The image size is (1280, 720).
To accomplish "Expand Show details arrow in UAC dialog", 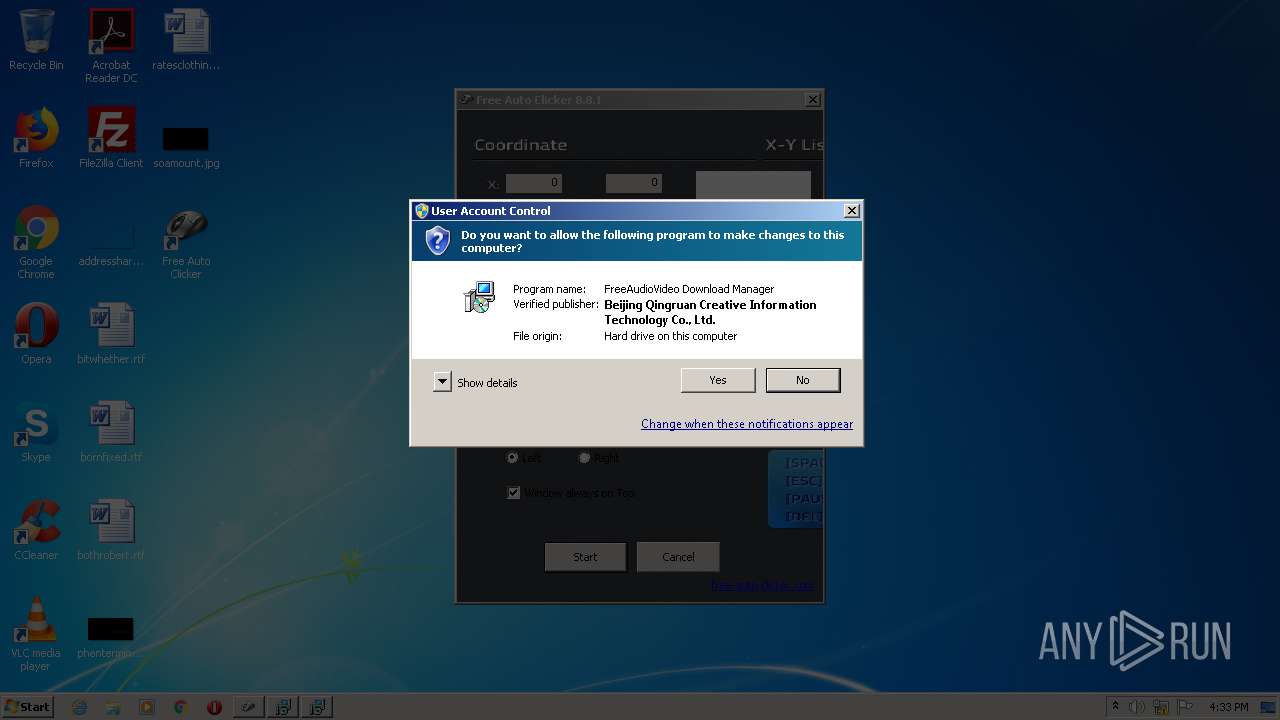I will point(442,382).
